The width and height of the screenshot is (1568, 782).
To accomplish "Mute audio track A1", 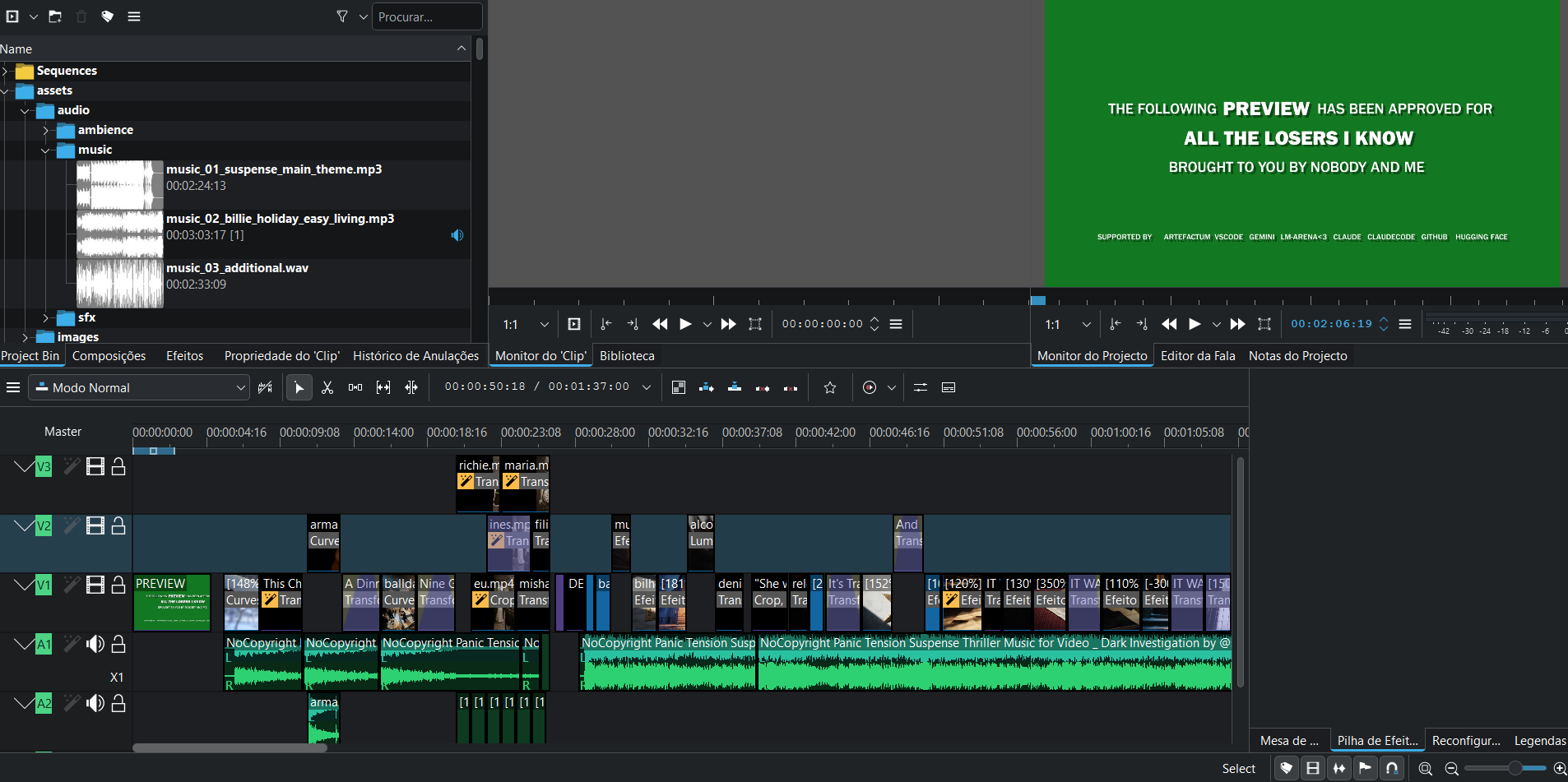I will click(95, 644).
